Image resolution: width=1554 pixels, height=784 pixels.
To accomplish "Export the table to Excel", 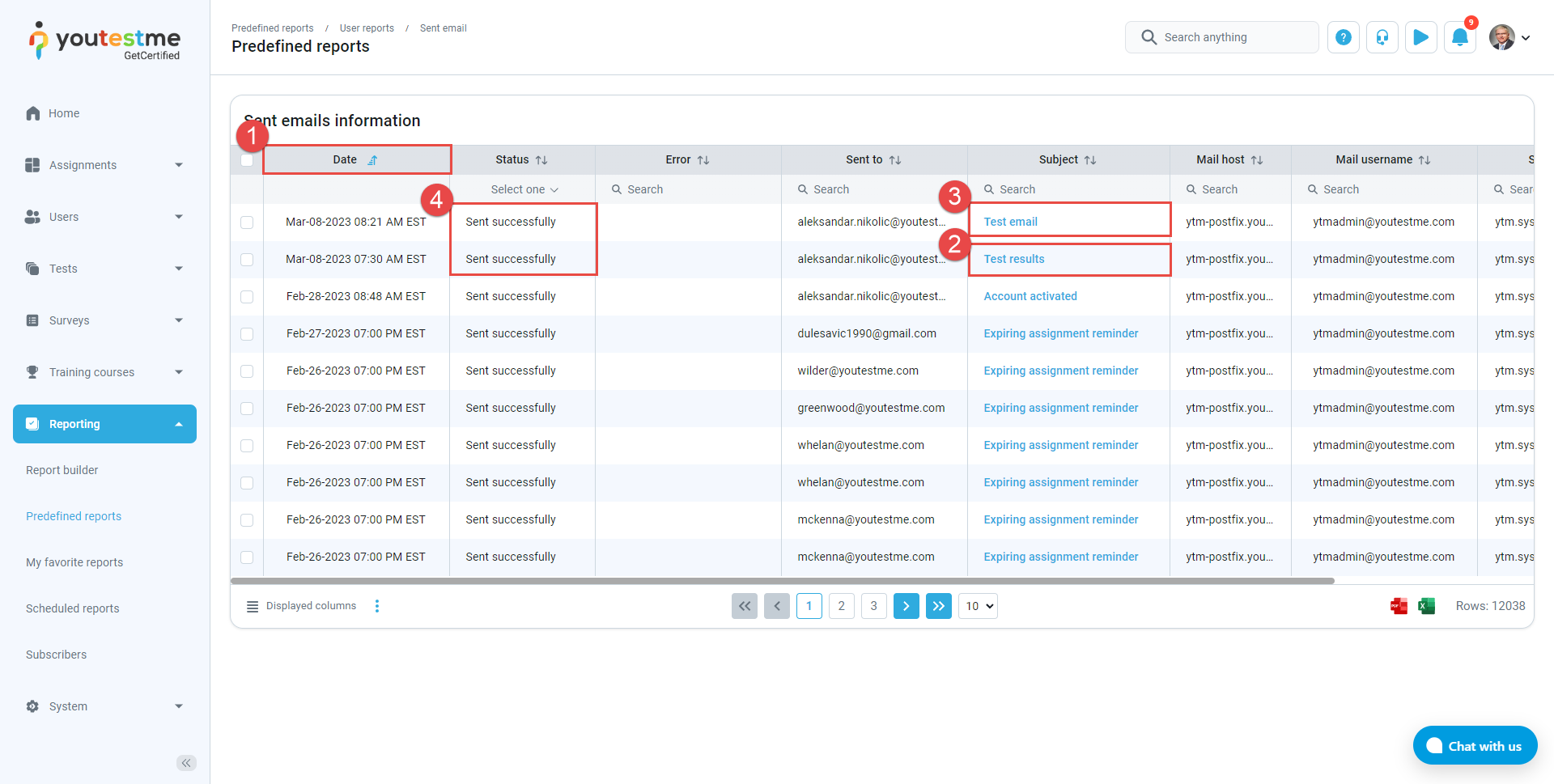I will 1426,606.
